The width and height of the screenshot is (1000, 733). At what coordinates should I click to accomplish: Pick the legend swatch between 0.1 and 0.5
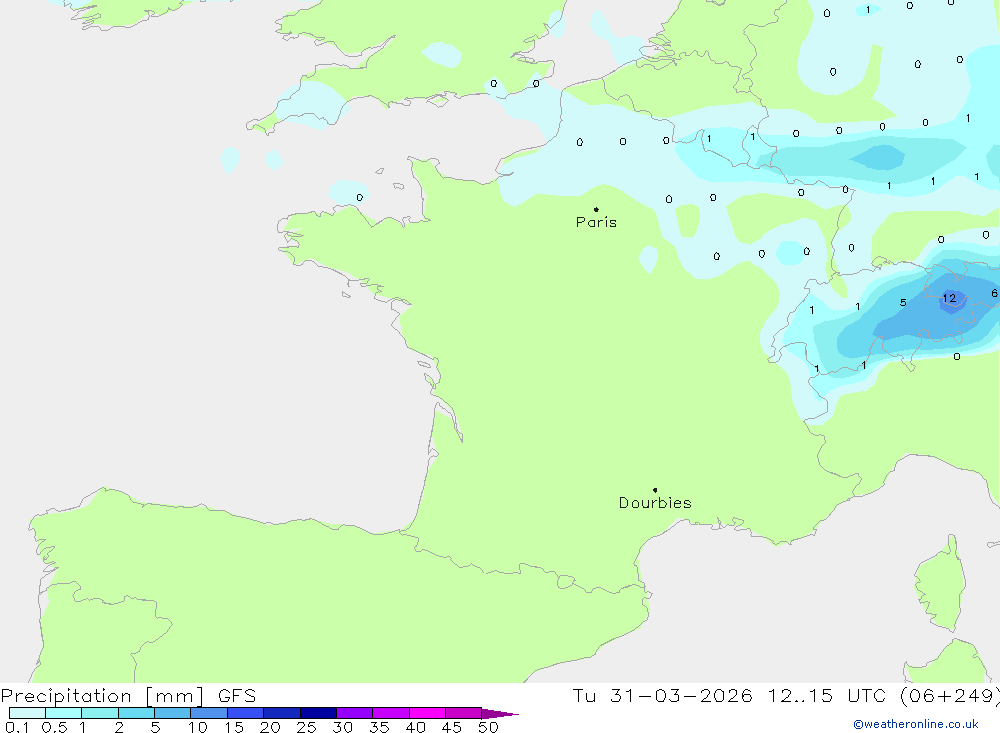click(x=27, y=713)
